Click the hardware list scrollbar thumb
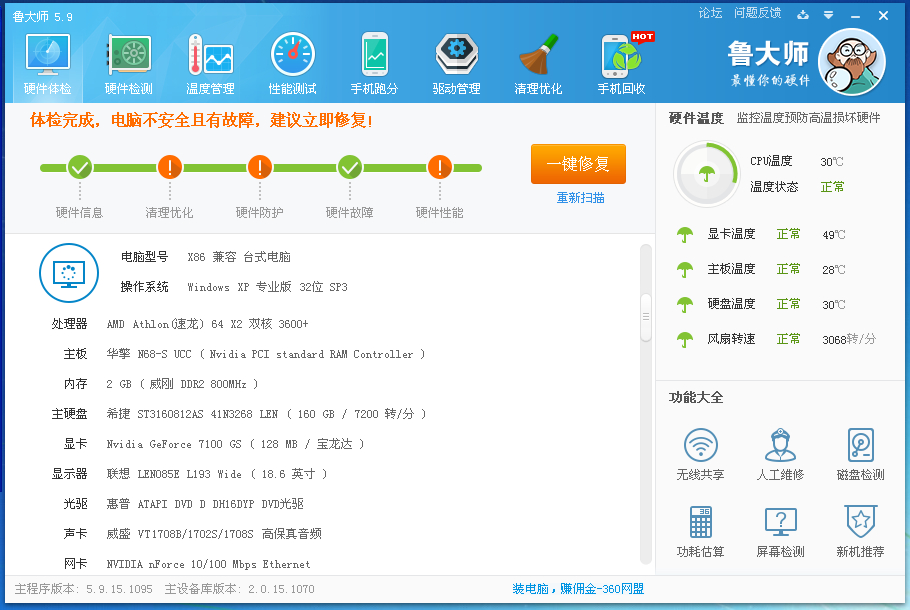910x610 pixels. pos(645,317)
